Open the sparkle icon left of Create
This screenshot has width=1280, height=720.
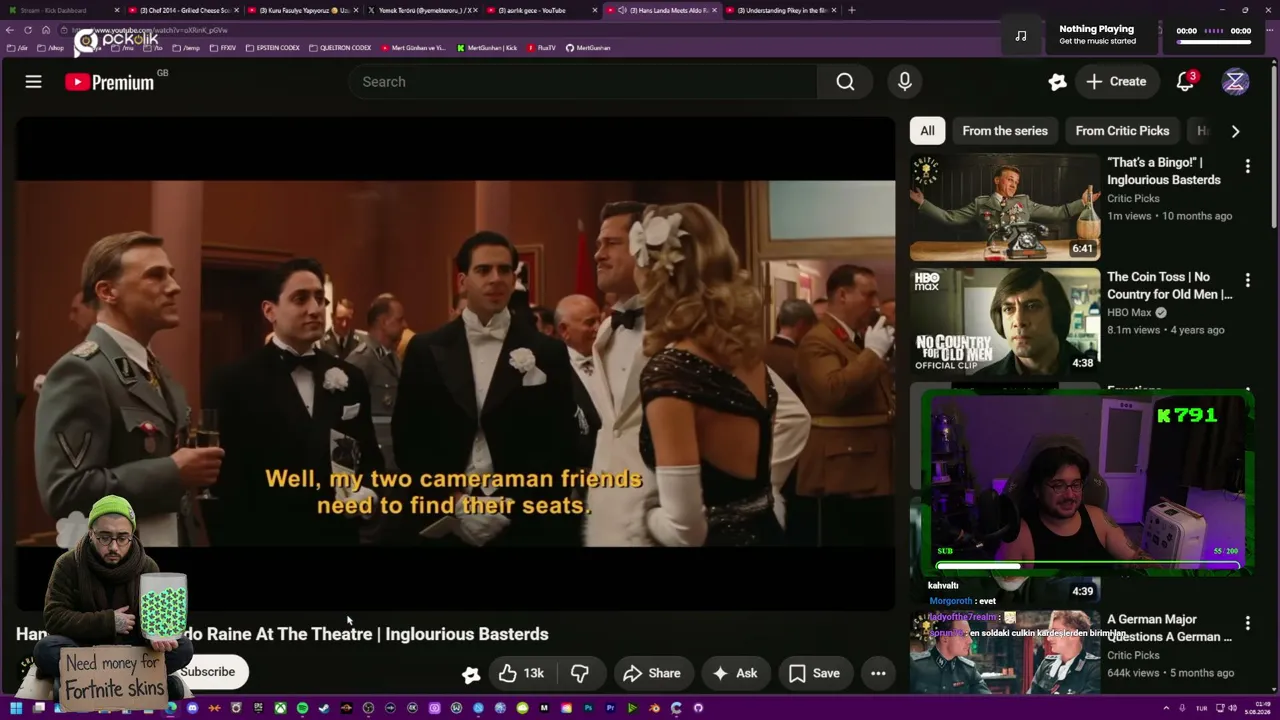click(1057, 82)
